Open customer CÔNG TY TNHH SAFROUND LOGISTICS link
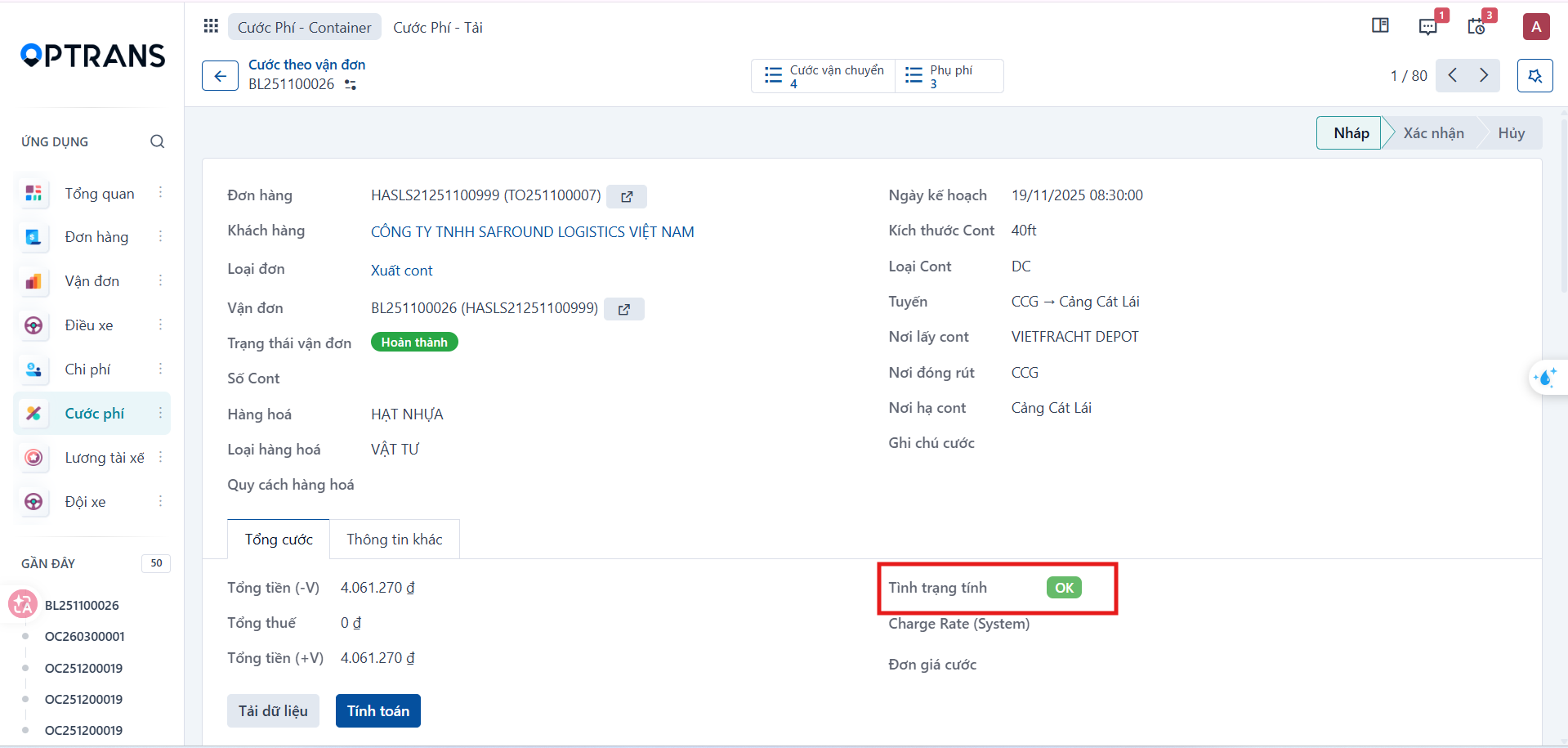Viewport: 1568px width, 748px height. click(x=533, y=232)
